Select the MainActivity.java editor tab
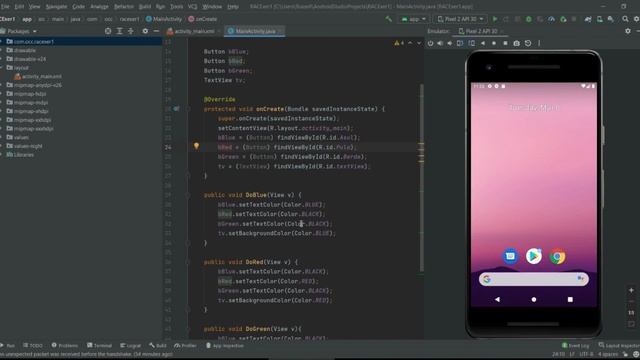The image size is (640, 360). (x=254, y=31)
